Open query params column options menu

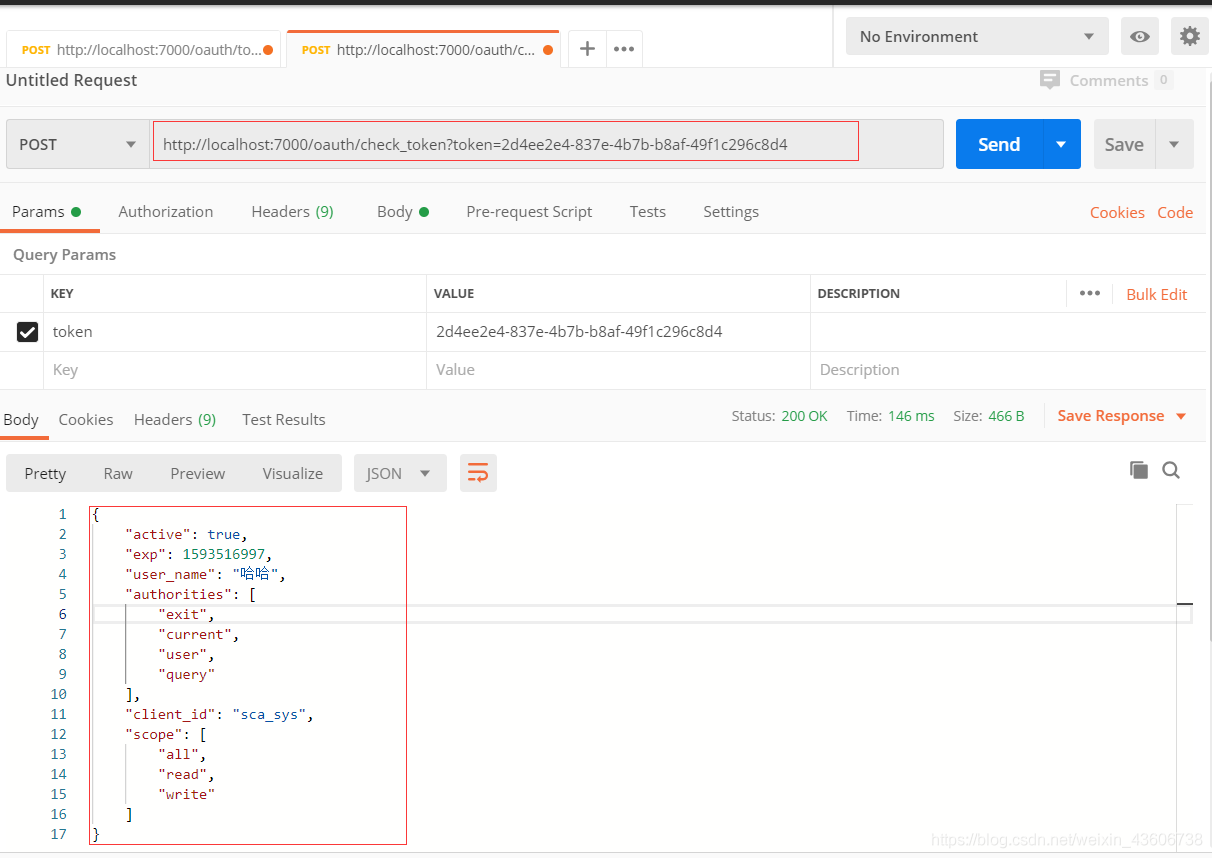[x=1090, y=293]
